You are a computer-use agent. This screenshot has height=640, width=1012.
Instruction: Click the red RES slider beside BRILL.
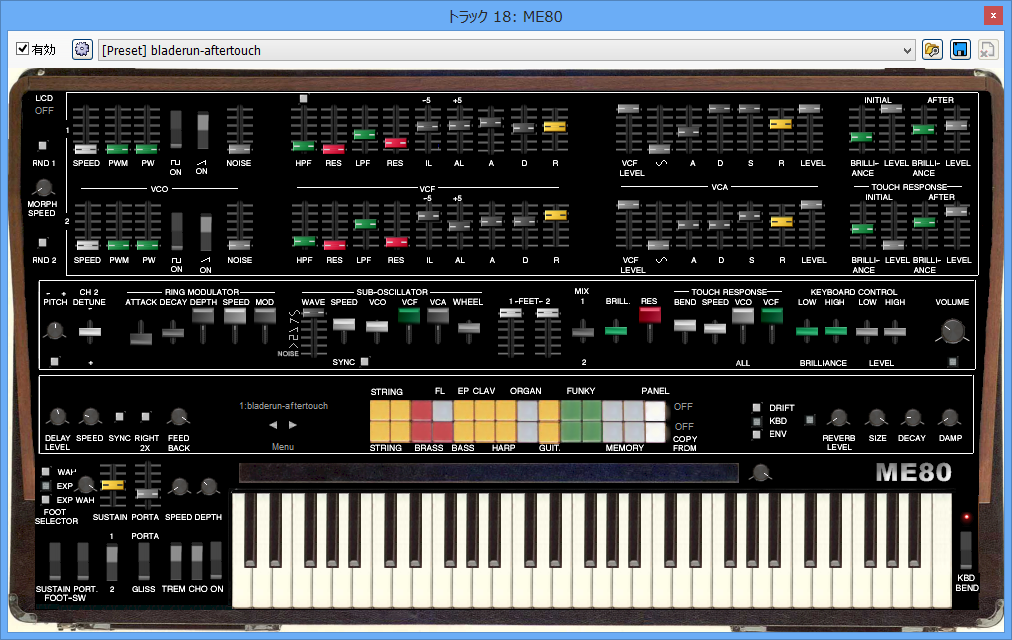(x=650, y=315)
